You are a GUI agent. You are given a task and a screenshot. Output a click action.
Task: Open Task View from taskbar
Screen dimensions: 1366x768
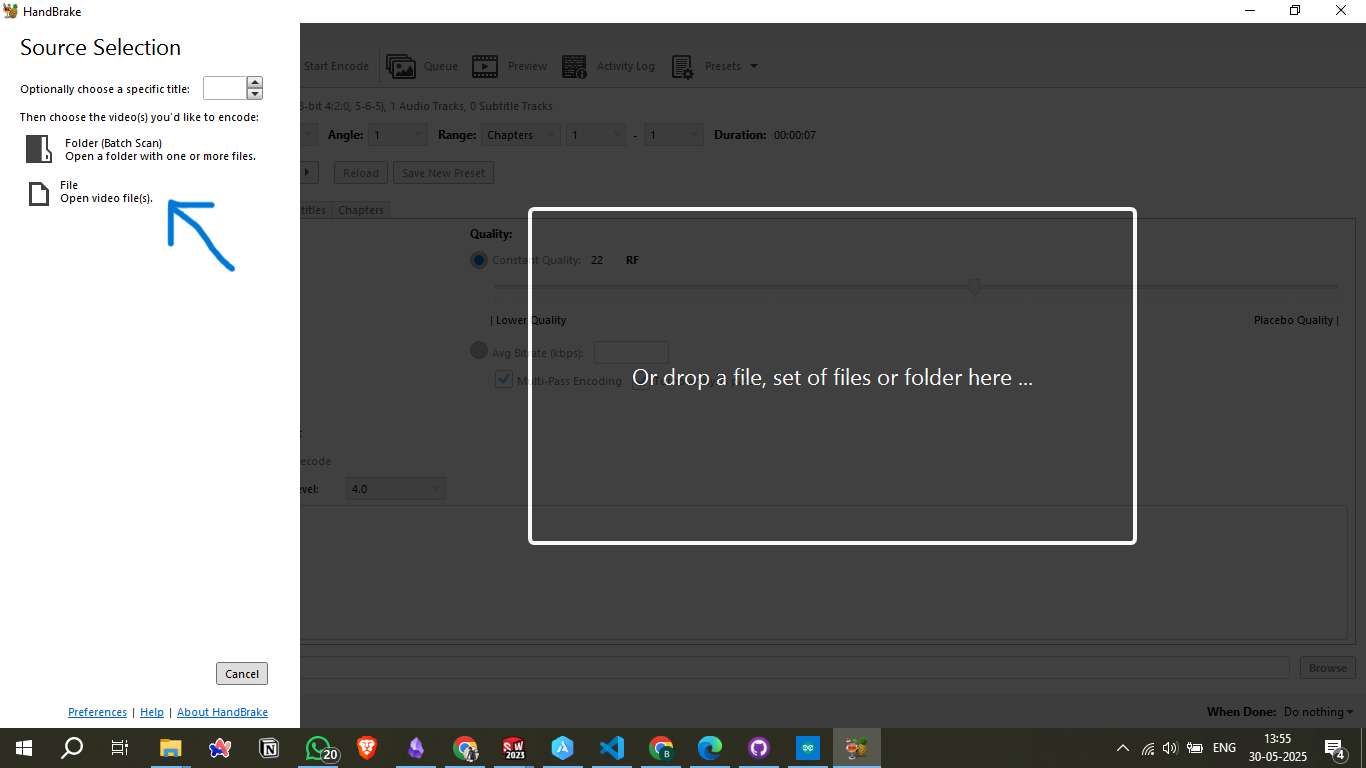120,748
